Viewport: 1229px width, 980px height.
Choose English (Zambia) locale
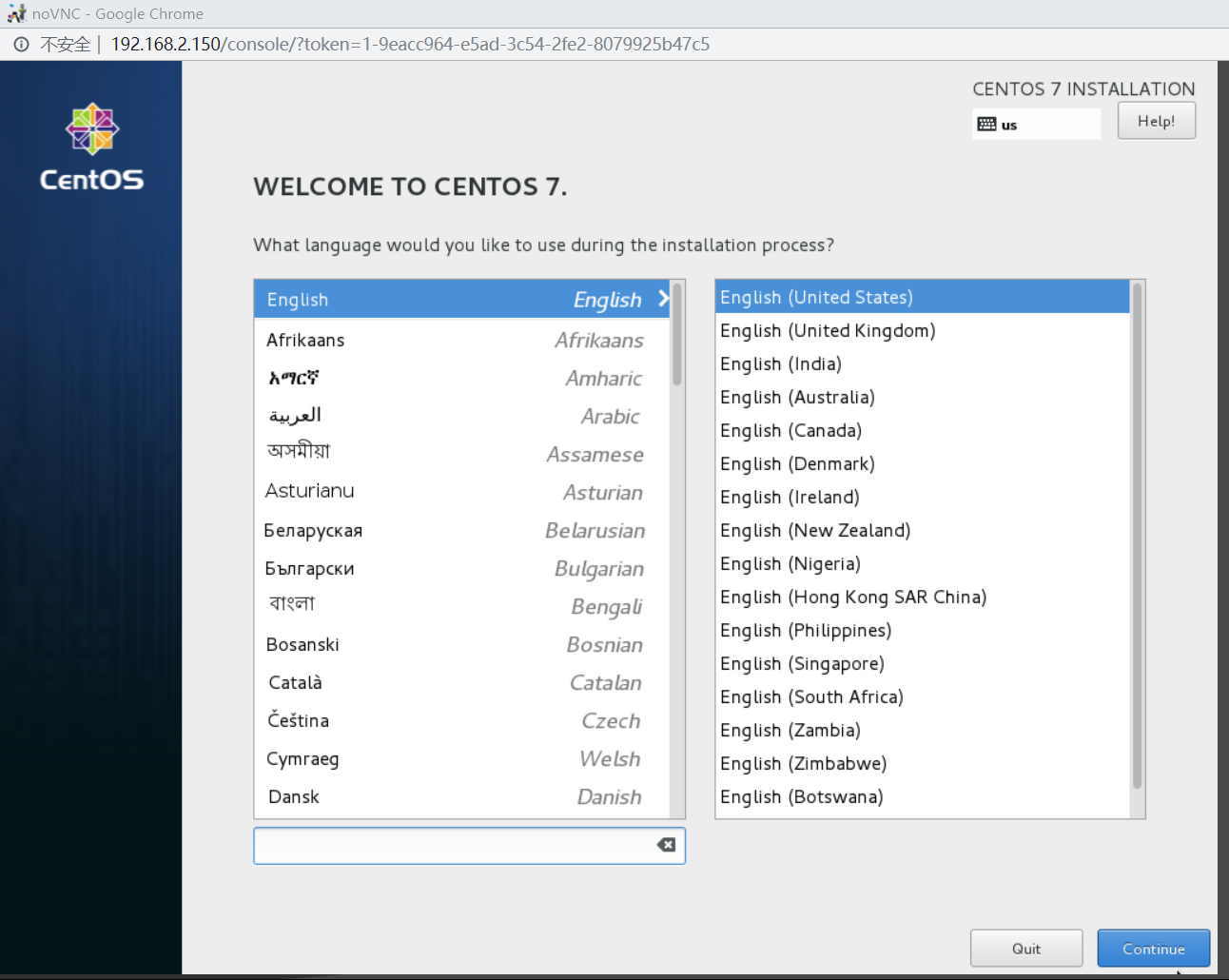(923, 730)
